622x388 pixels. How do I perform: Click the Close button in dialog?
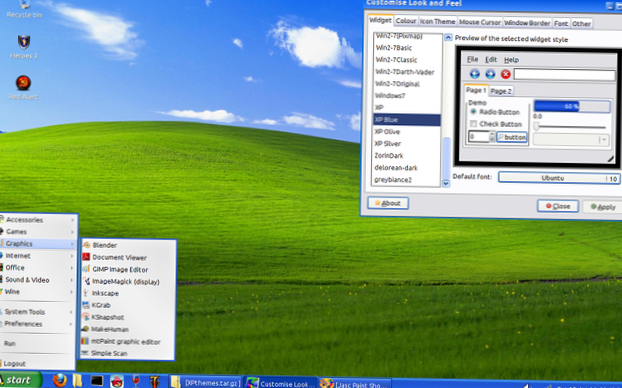point(558,206)
